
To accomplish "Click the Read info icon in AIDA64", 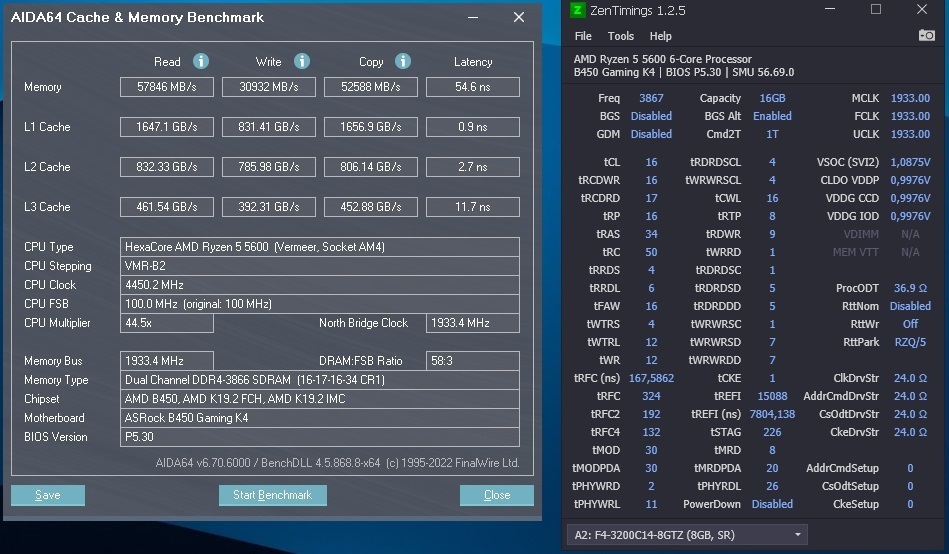I will (201, 61).
